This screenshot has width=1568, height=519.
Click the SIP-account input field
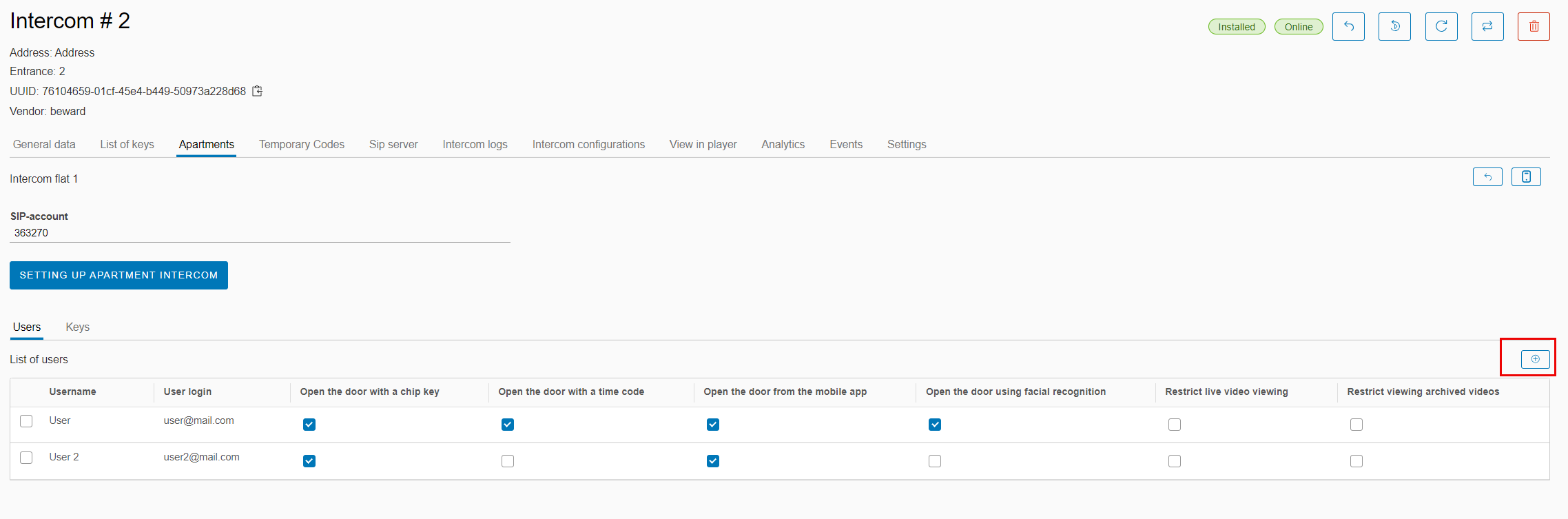260,233
